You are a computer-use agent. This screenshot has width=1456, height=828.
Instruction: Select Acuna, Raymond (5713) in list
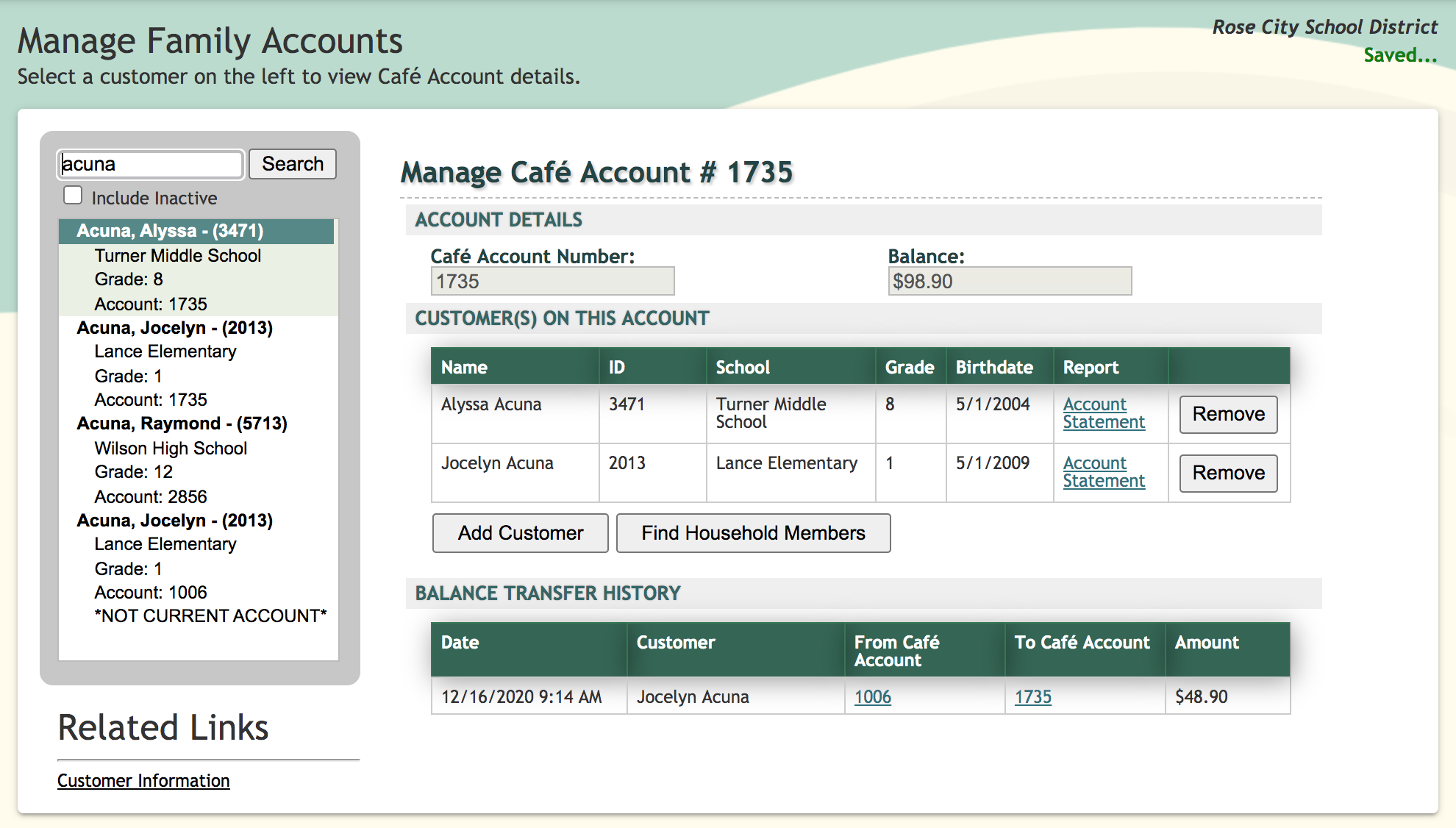(x=182, y=424)
